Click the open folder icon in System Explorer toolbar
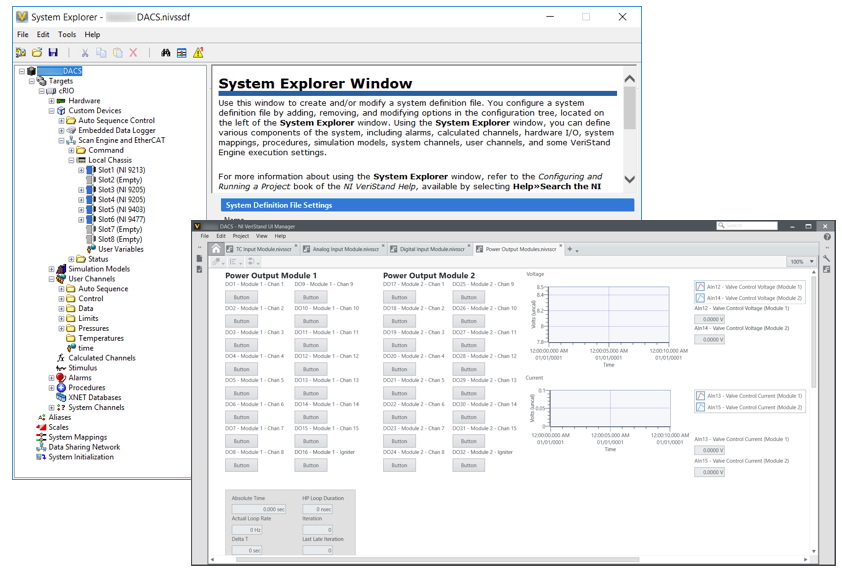 [37, 53]
